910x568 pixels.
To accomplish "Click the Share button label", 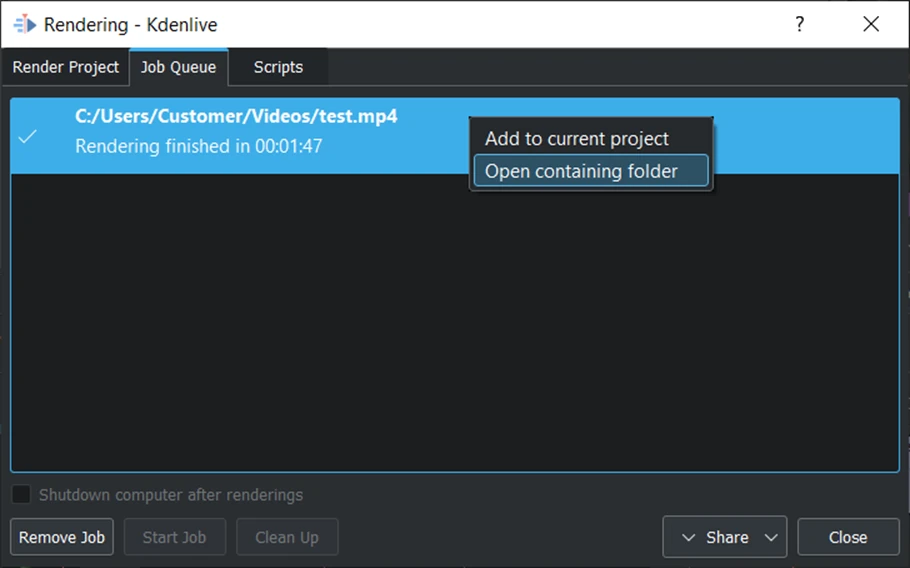I will pos(727,537).
